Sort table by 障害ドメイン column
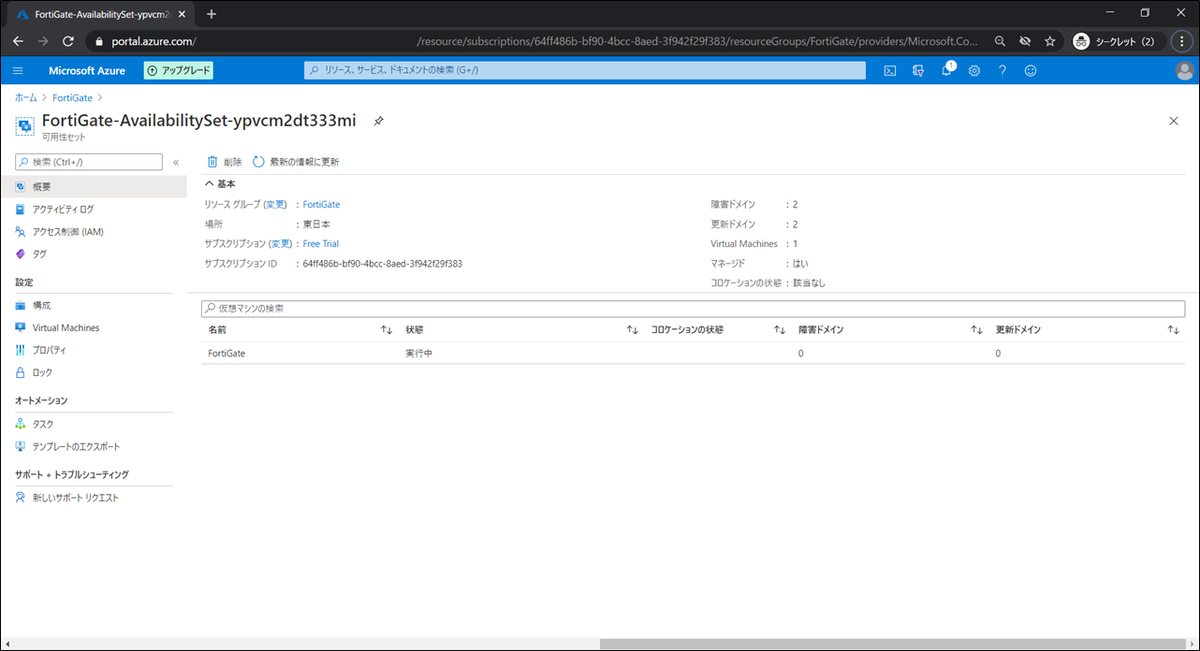This screenshot has height=651, width=1200. point(977,330)
